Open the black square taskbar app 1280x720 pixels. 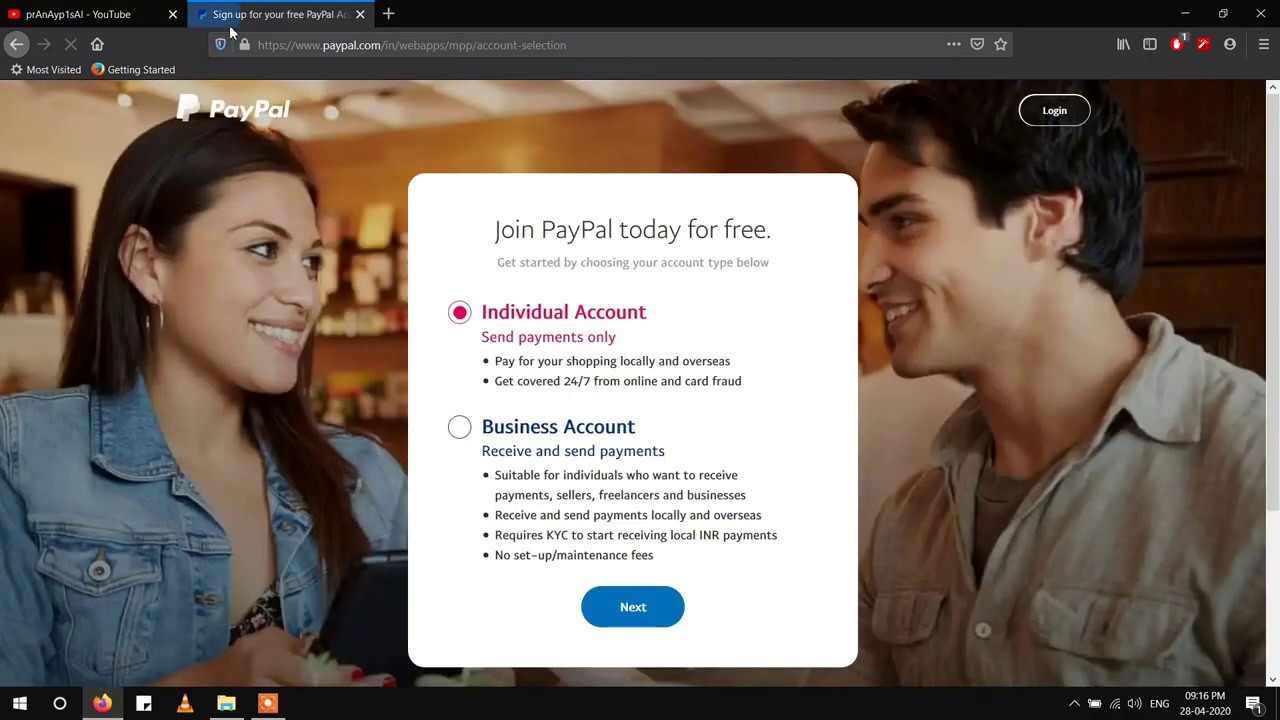[143, 704]
